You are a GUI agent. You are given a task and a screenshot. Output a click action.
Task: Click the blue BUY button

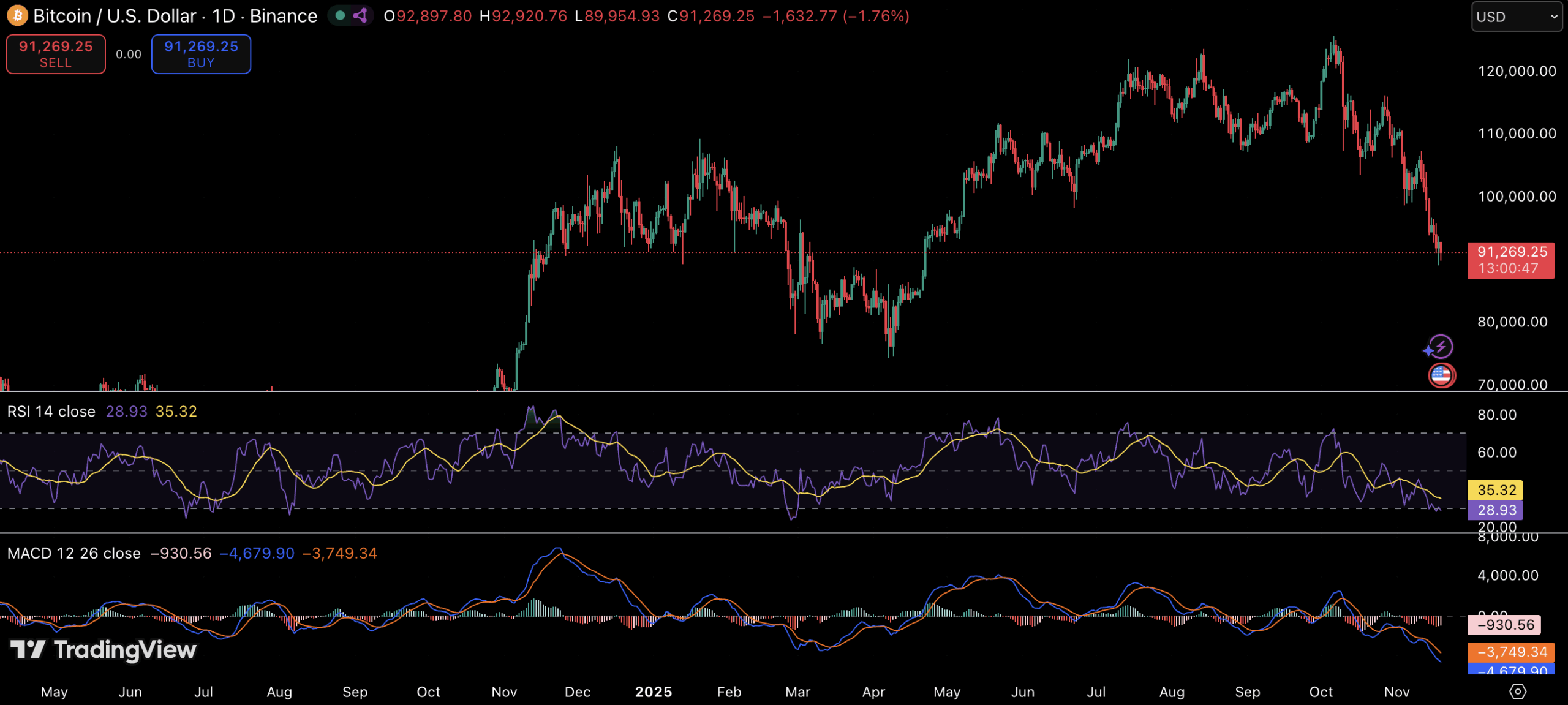[x=201, y=54]
